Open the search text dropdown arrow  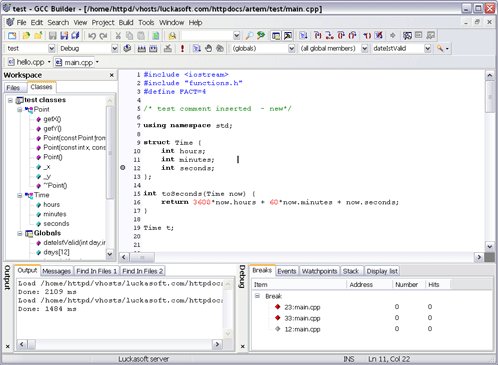236,35
